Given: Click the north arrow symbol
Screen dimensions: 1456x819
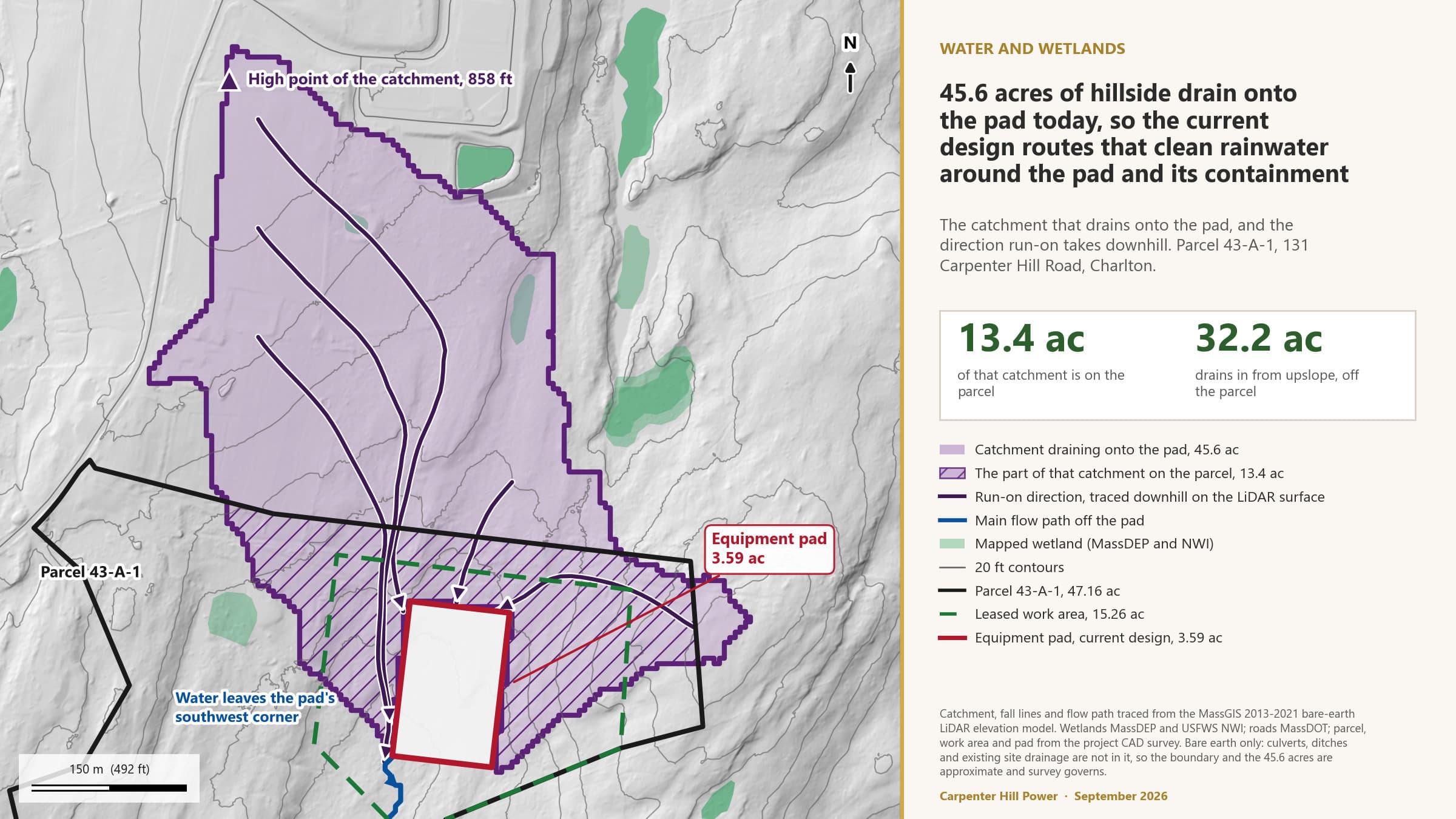Looking at the screenshot, I should (x=851, y=77).
